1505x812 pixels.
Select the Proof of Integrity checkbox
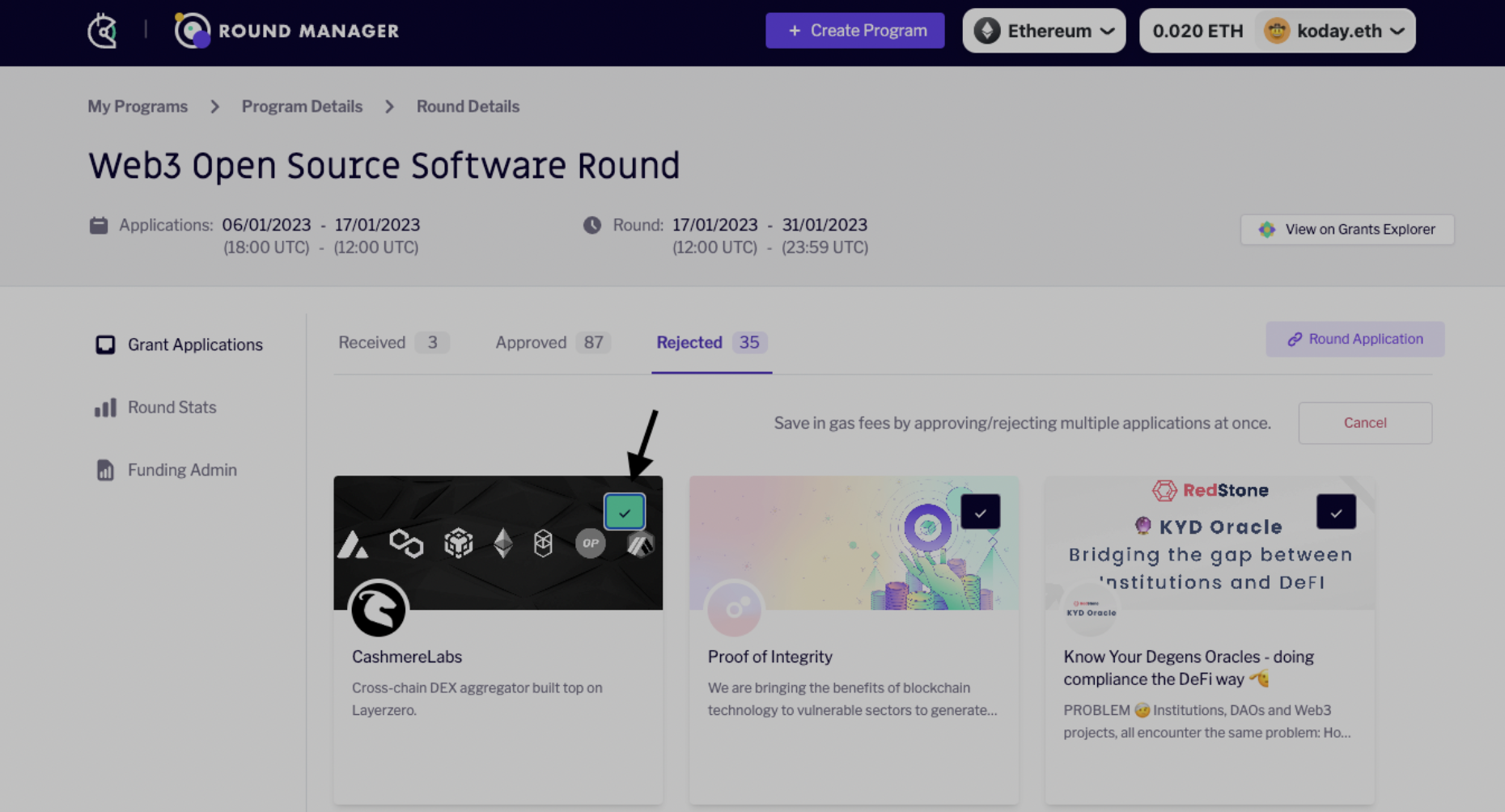coord(980,512)
